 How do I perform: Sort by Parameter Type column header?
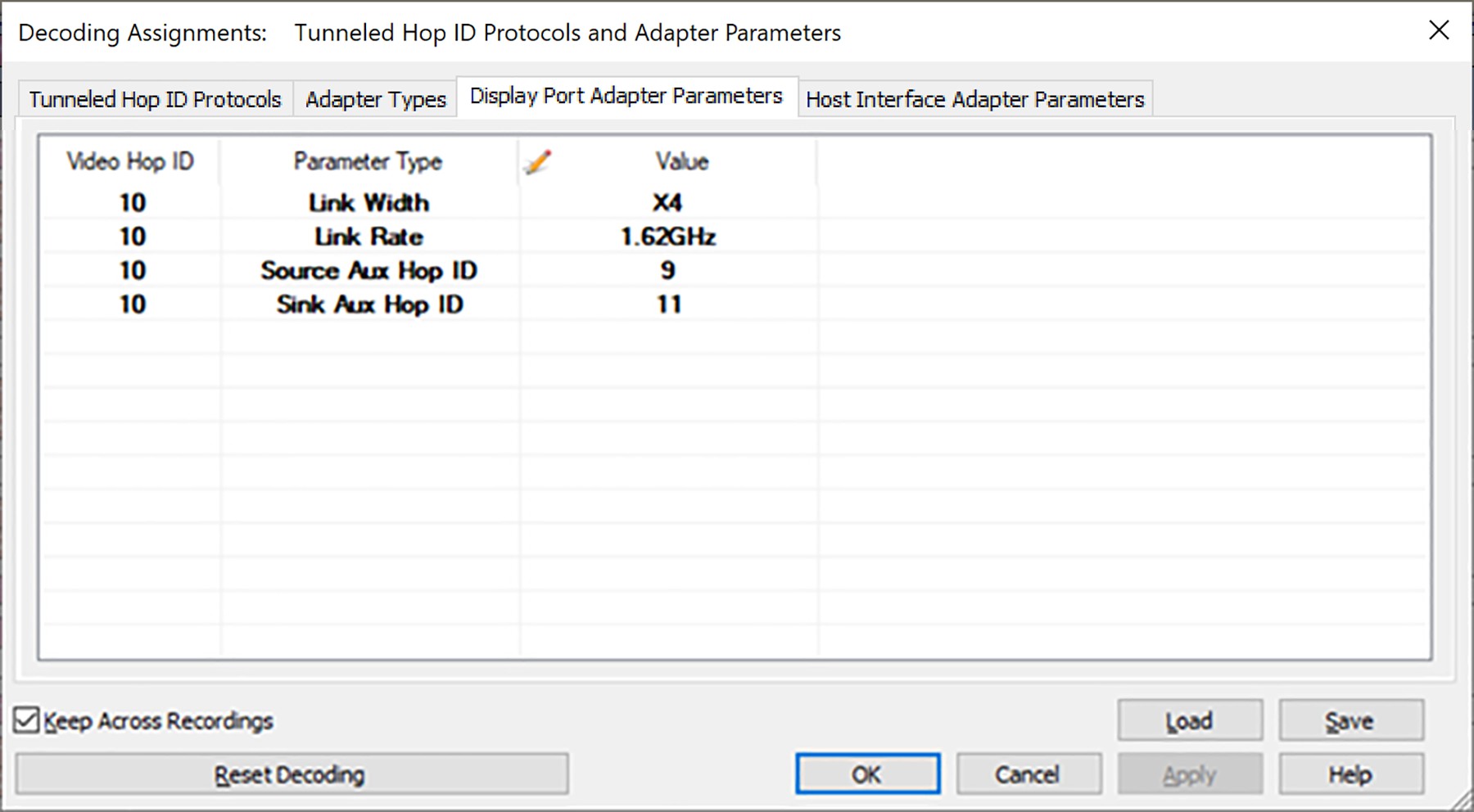[x=368, y=161]
